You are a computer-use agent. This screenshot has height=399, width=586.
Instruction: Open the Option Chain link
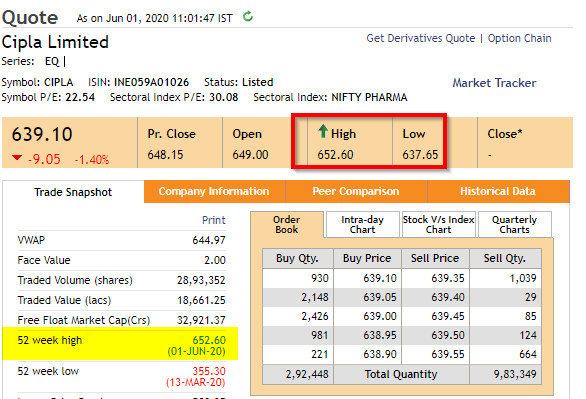(x=519, y=38)
